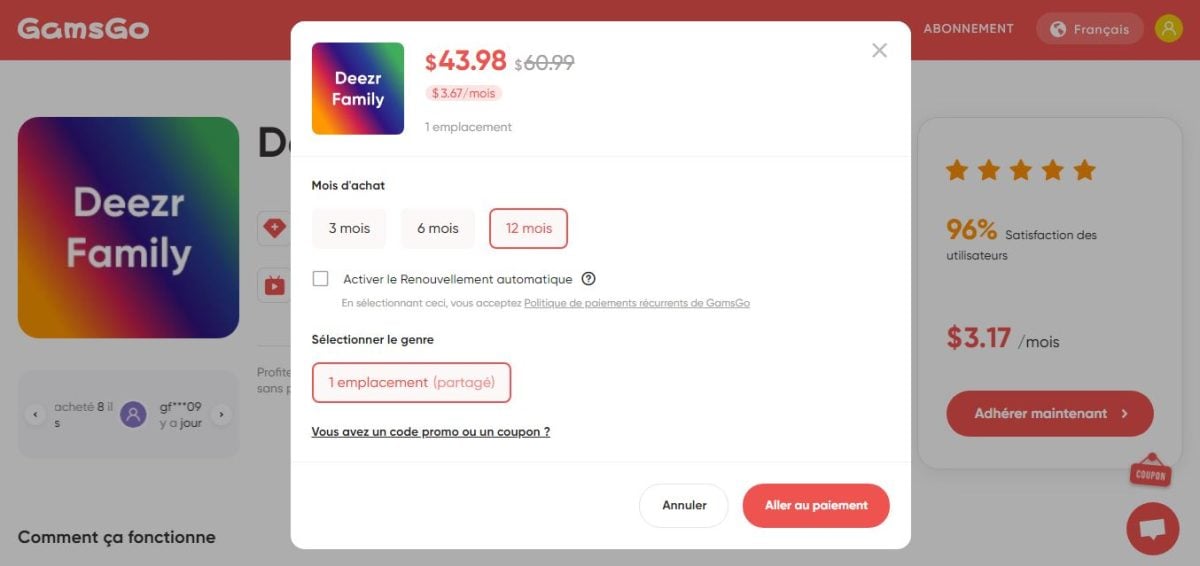1200x566 pixels.
Task: Select the 12 mois plan
Action: coord(528,228)
